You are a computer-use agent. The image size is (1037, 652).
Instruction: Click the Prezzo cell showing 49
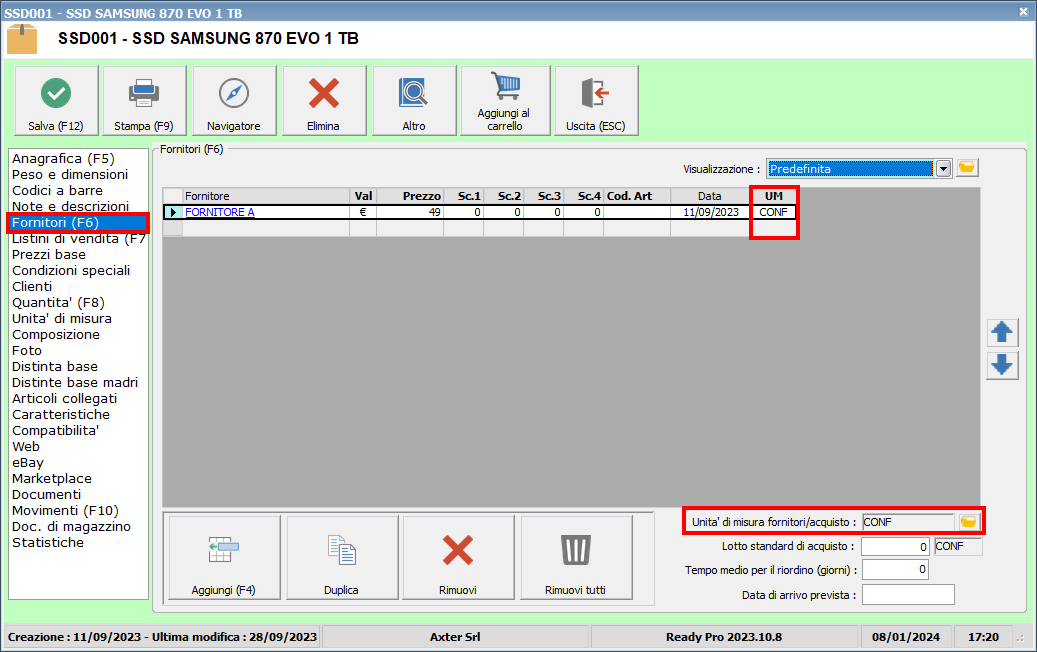(x=410, y=212)
